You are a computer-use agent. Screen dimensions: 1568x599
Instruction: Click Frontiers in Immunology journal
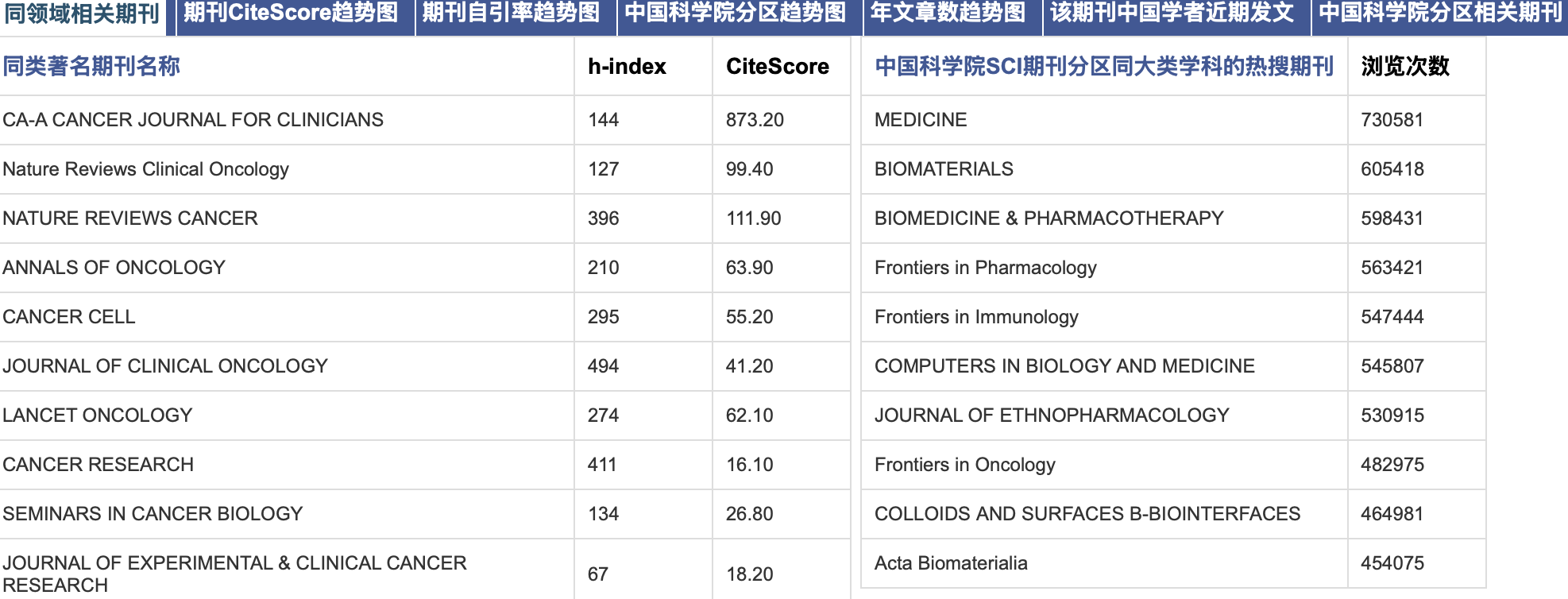[976, 317]
